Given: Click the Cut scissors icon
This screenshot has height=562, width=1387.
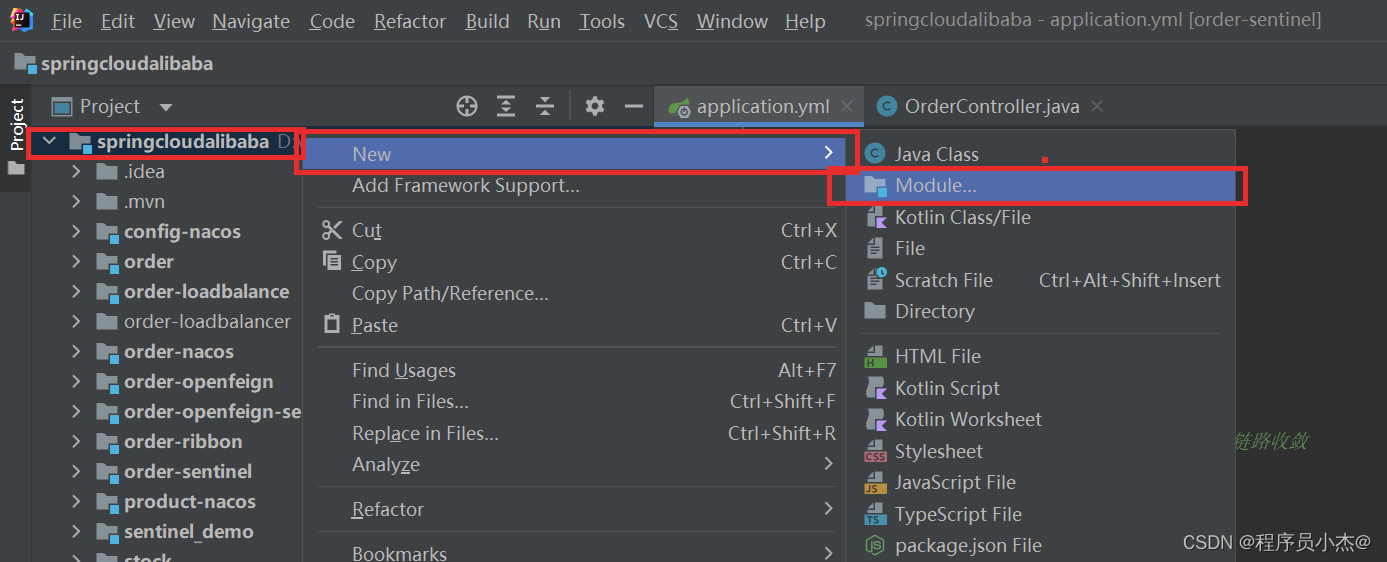Looking at the screenshot, I should pyautogui.click(x=332, y=230).
